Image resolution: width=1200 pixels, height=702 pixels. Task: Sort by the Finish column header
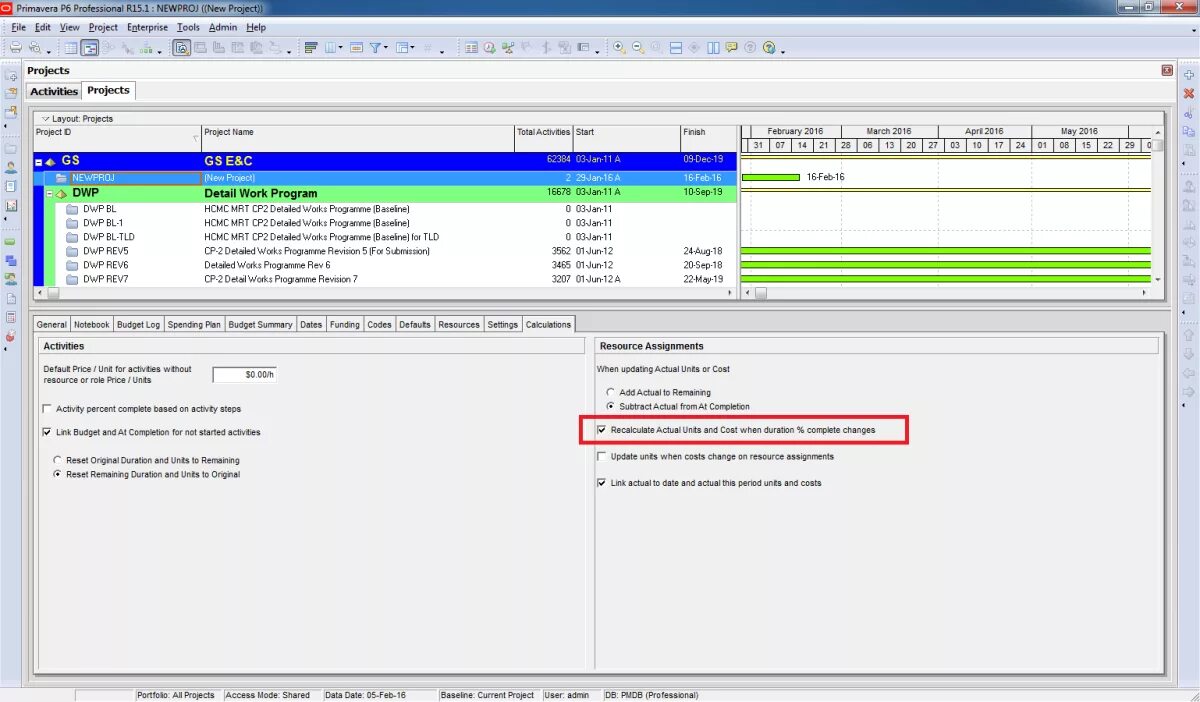tap(708, 137)
